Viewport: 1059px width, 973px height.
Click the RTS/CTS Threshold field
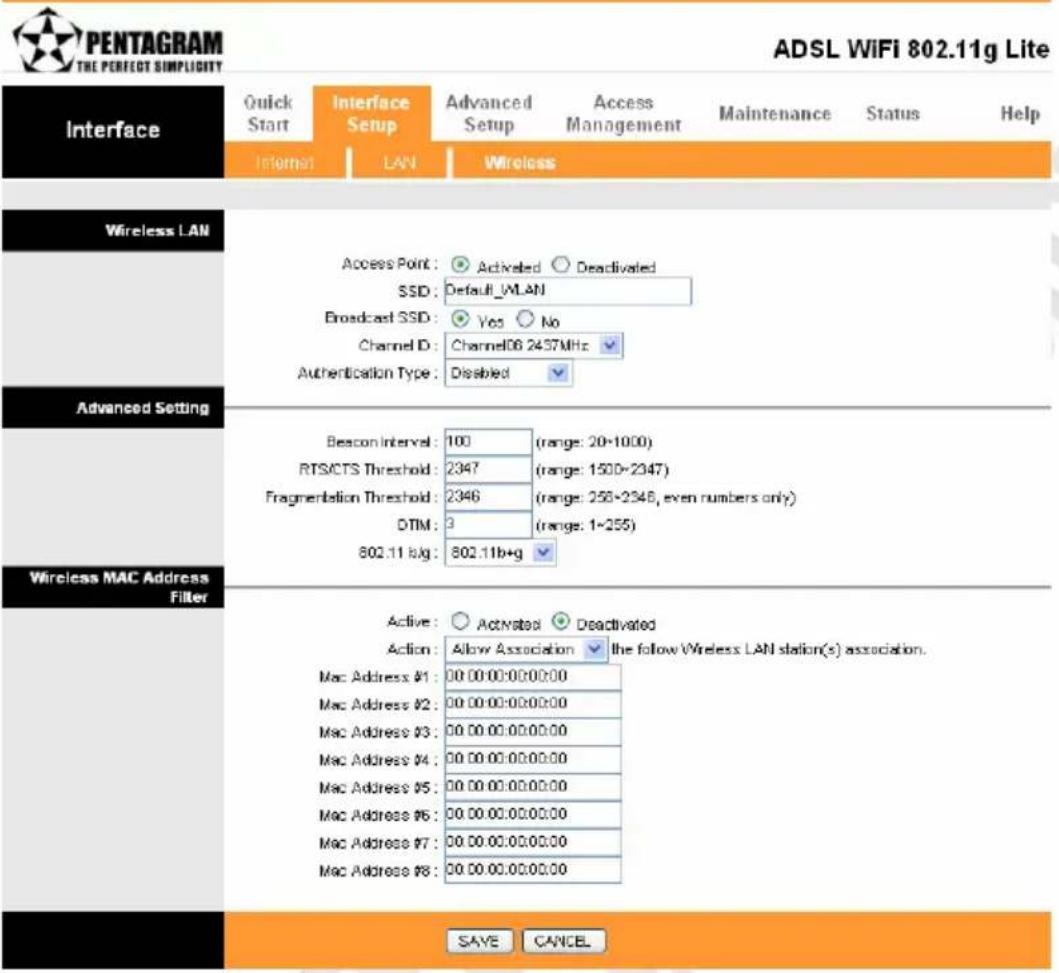(488, 469)
